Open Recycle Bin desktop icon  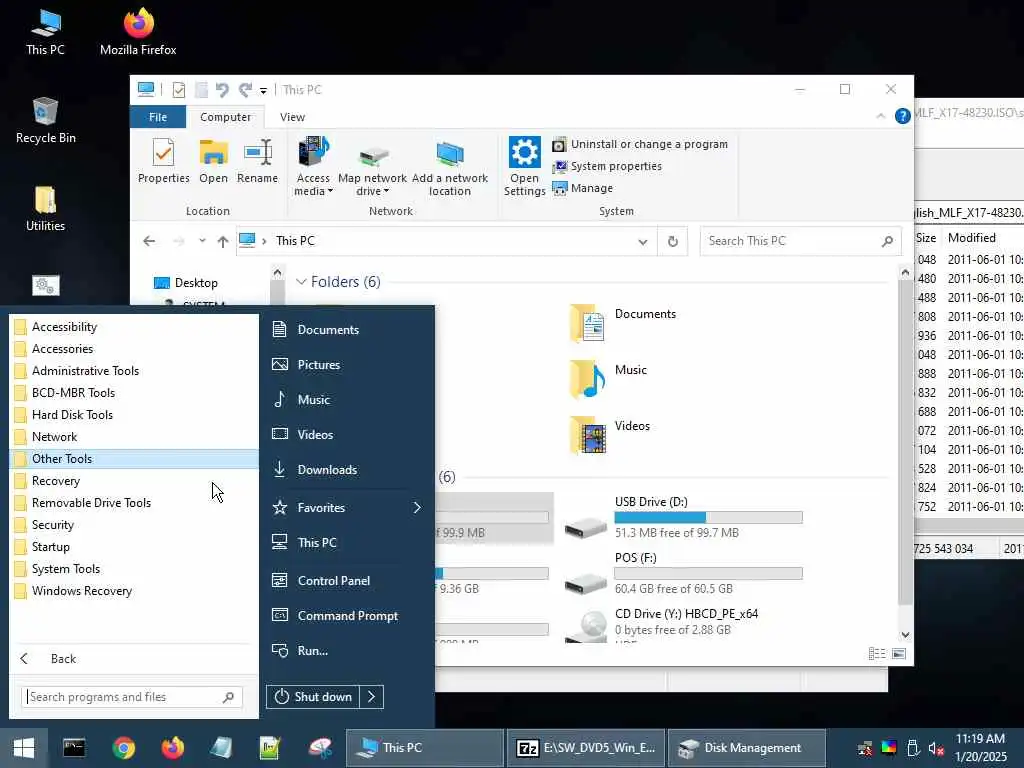click(46, 120)
